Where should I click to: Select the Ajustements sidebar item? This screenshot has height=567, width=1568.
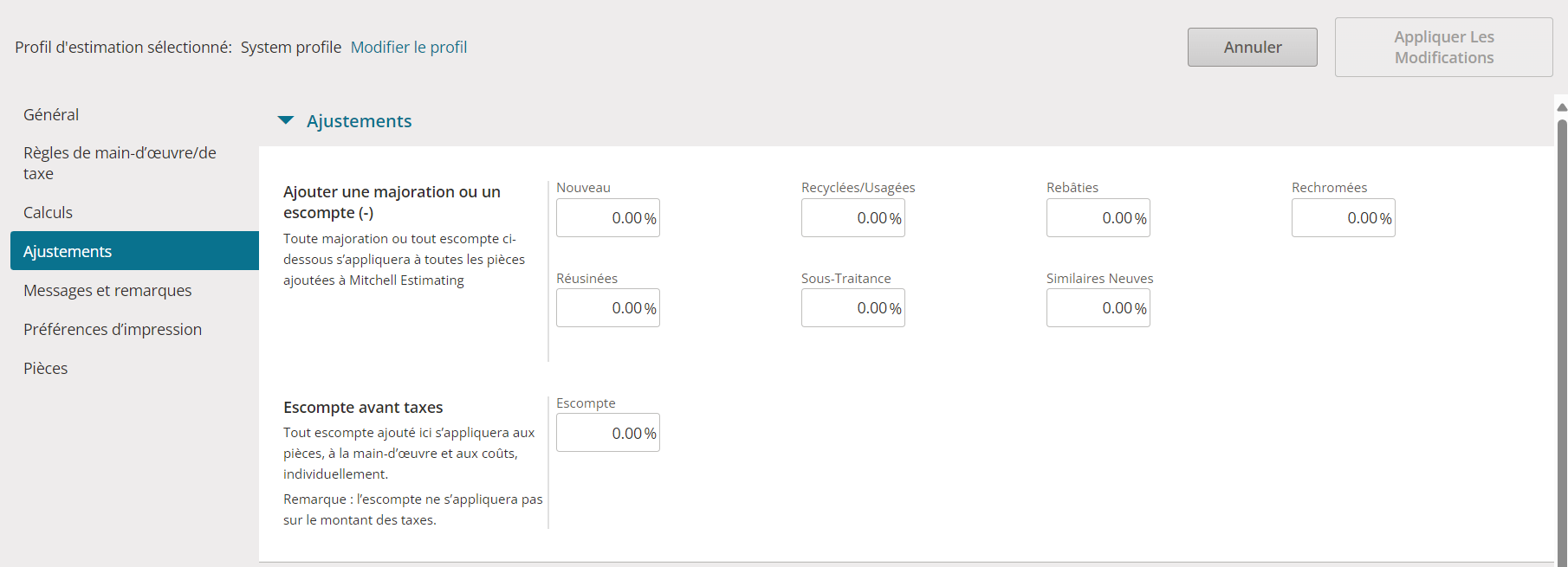134,251
